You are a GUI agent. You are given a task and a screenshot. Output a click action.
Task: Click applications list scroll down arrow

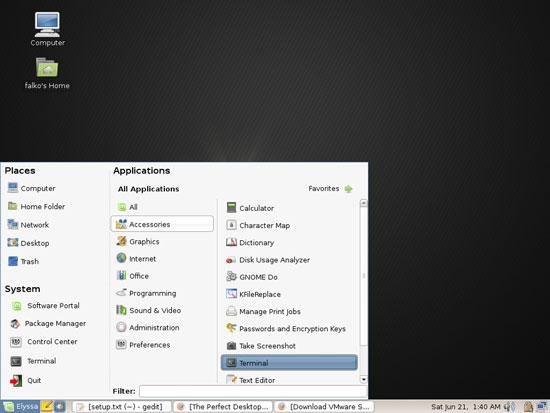[x=364, y=379]
